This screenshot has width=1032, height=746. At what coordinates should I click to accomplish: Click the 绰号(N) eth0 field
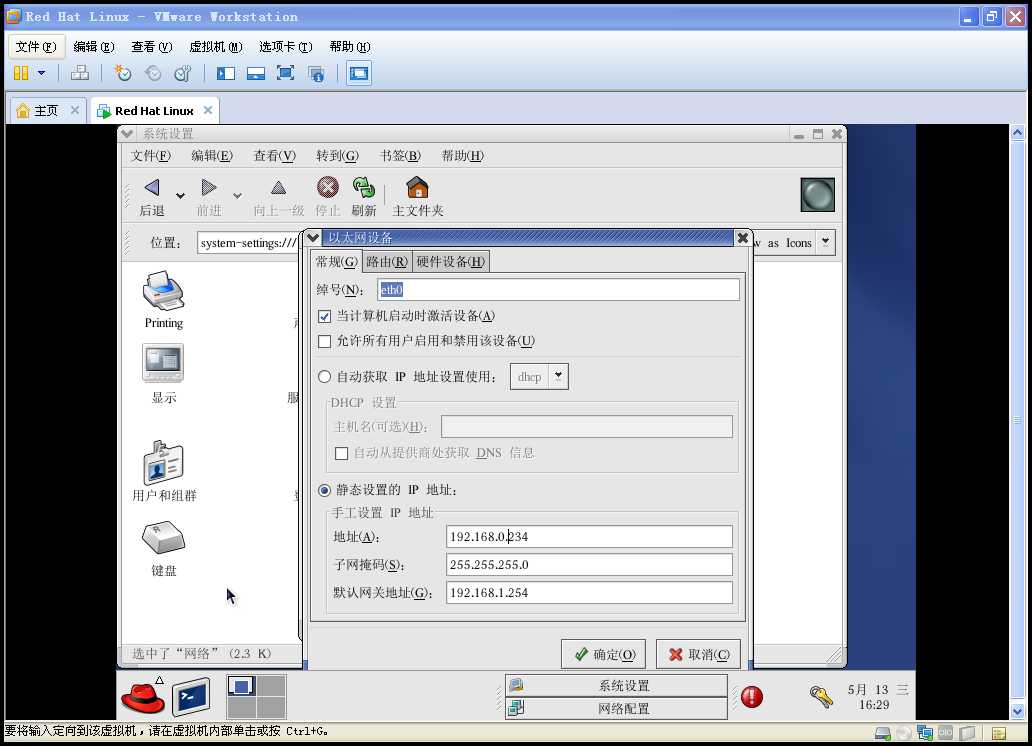[x=559, y=290]
